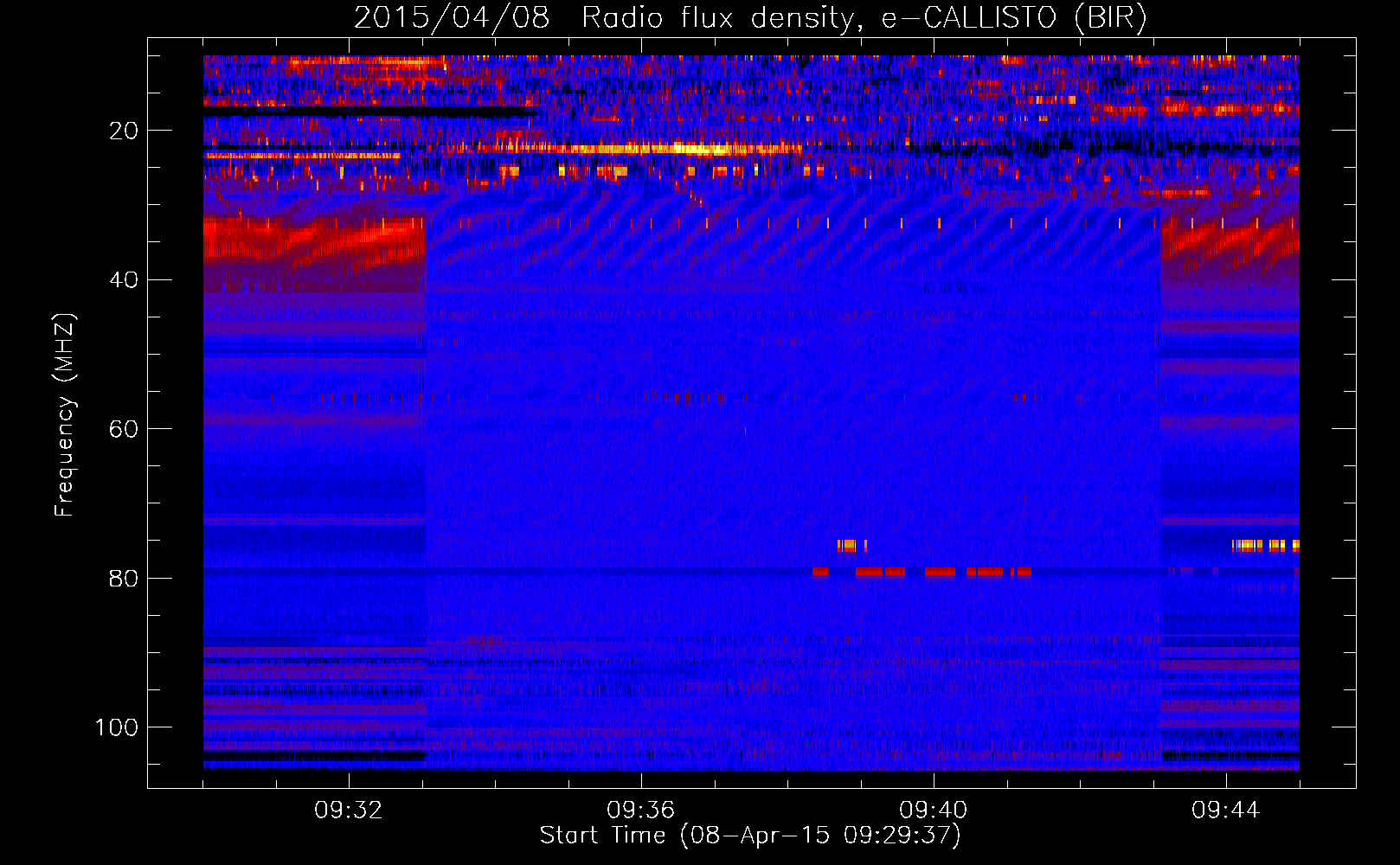Viewport: 1400px width, 865px height.
Task: Click the 'Frequency (MHZ)' axis label
Action: click(65, 415)
